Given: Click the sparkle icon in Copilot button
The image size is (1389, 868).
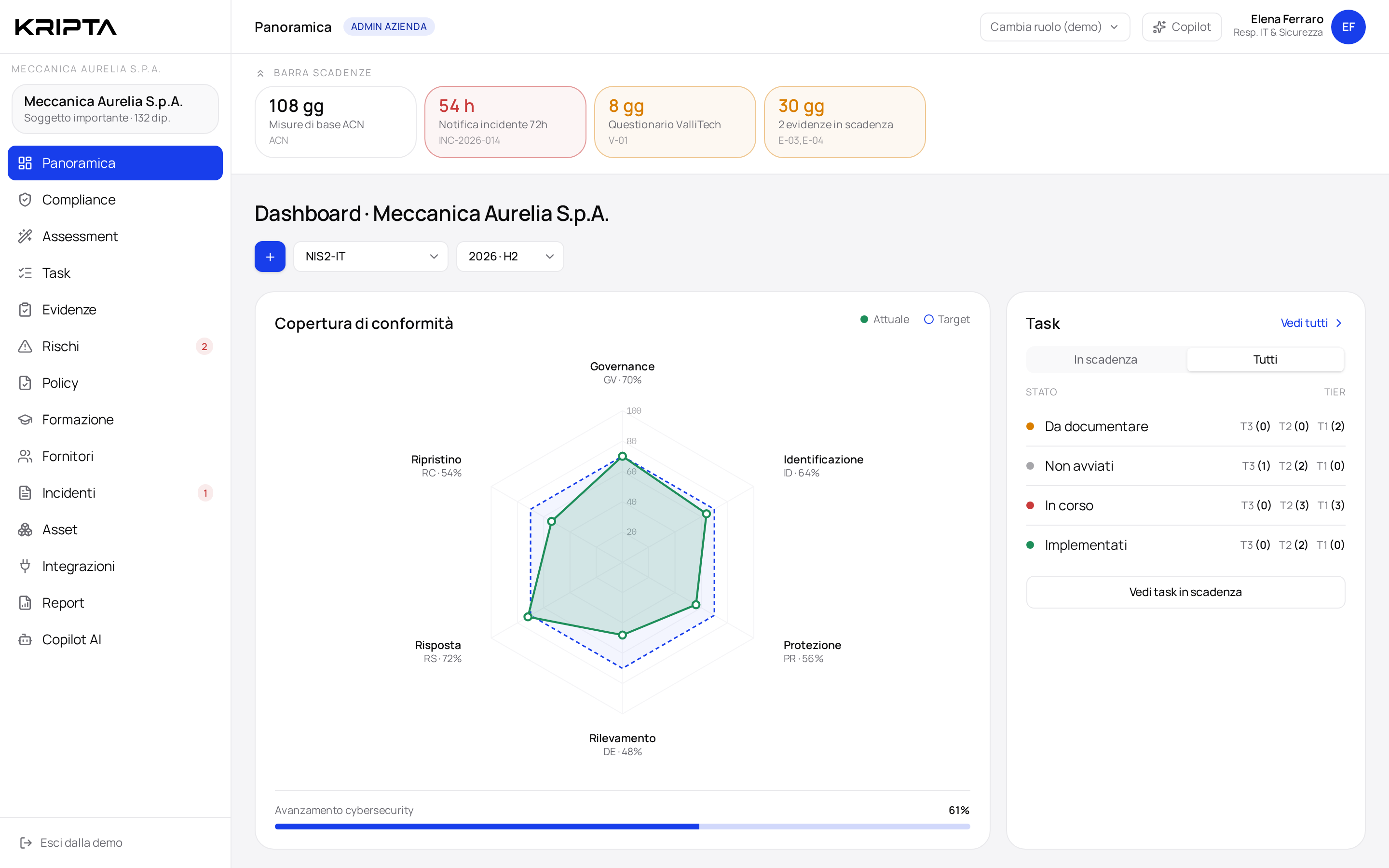Looking at the screenshot, I should click(1159, 27).
